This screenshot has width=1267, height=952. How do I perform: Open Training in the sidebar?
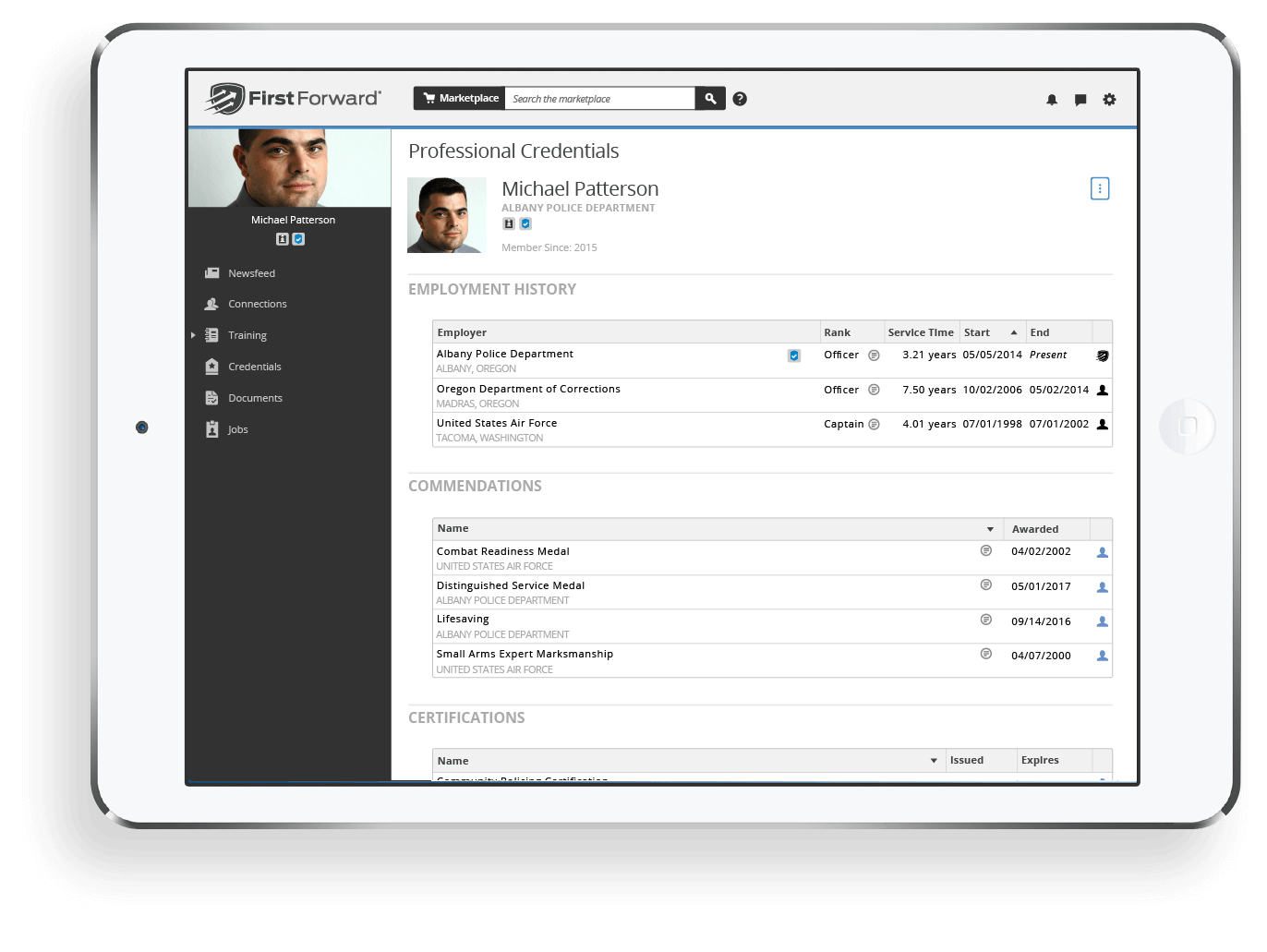247,335
